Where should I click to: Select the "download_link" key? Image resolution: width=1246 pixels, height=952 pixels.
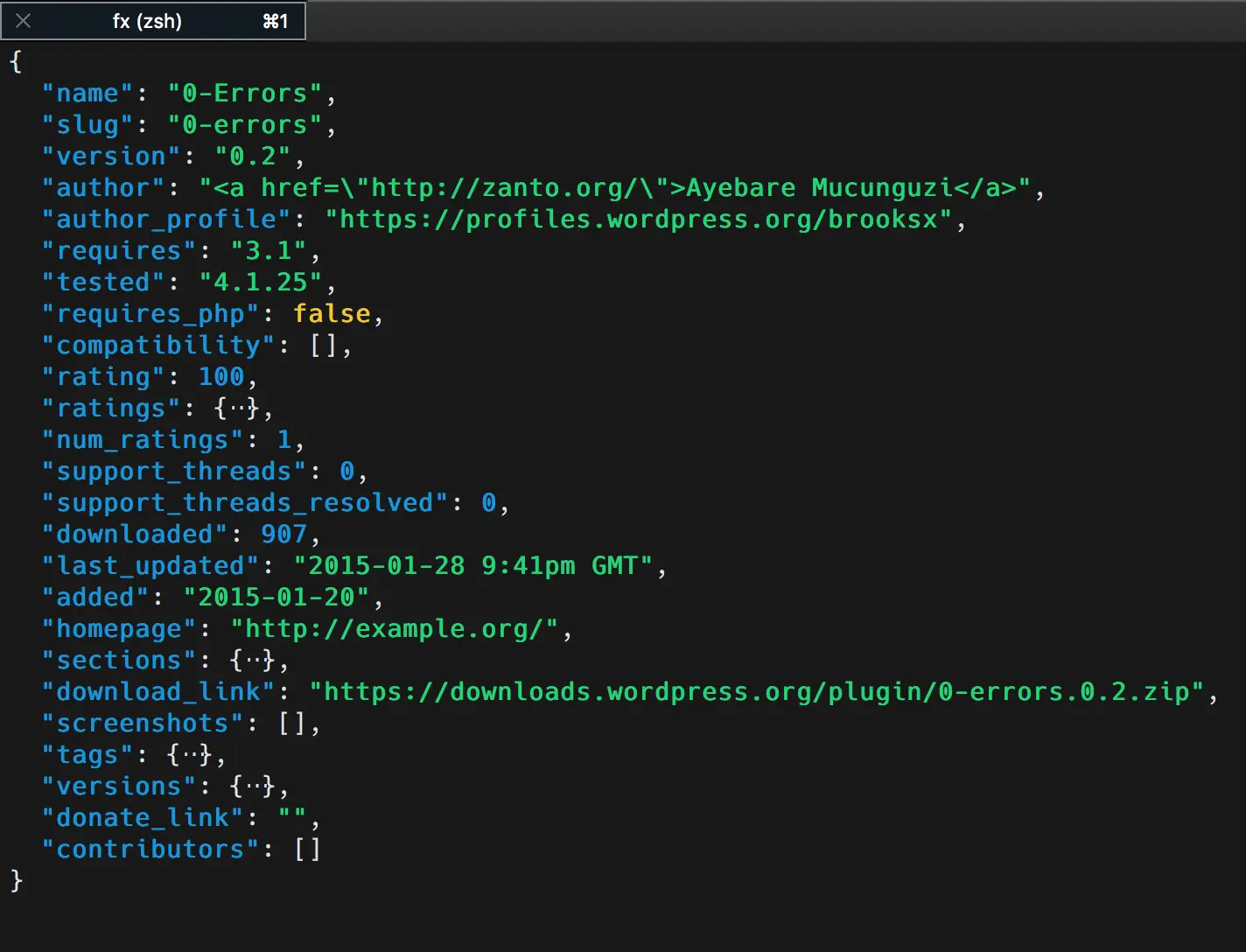pos(158,692)
